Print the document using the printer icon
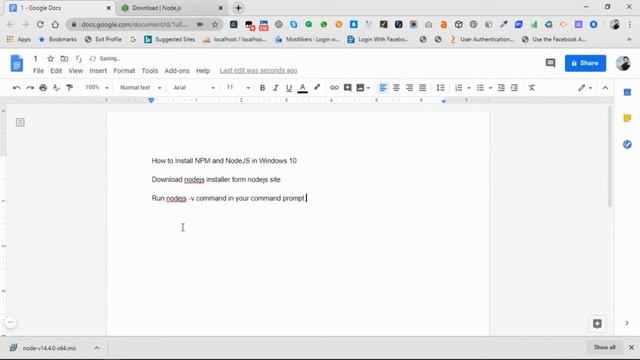Screen dimensions: 640x360 tap(43, 88)
